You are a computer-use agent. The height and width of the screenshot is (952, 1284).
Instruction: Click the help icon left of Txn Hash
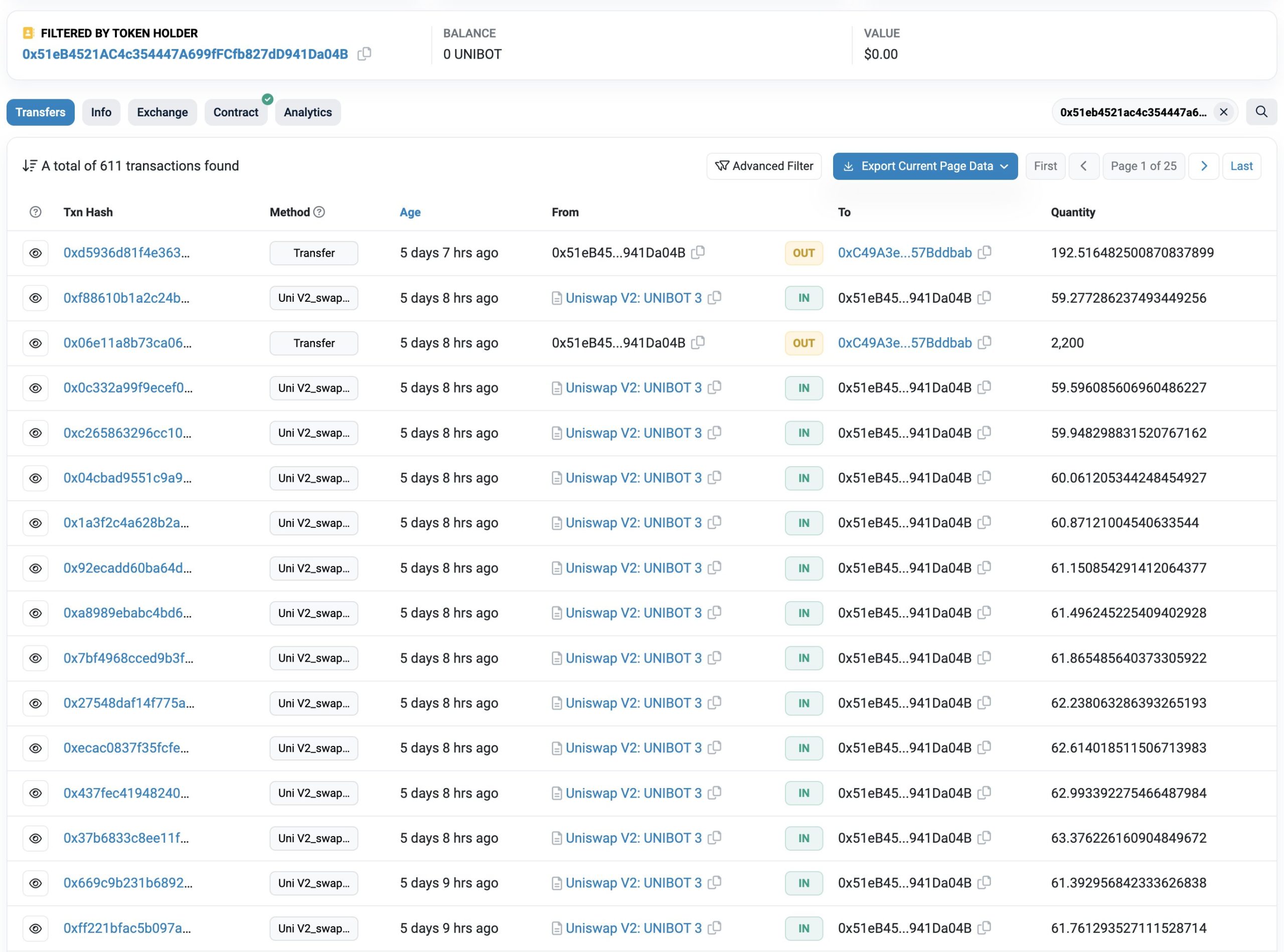35,212
